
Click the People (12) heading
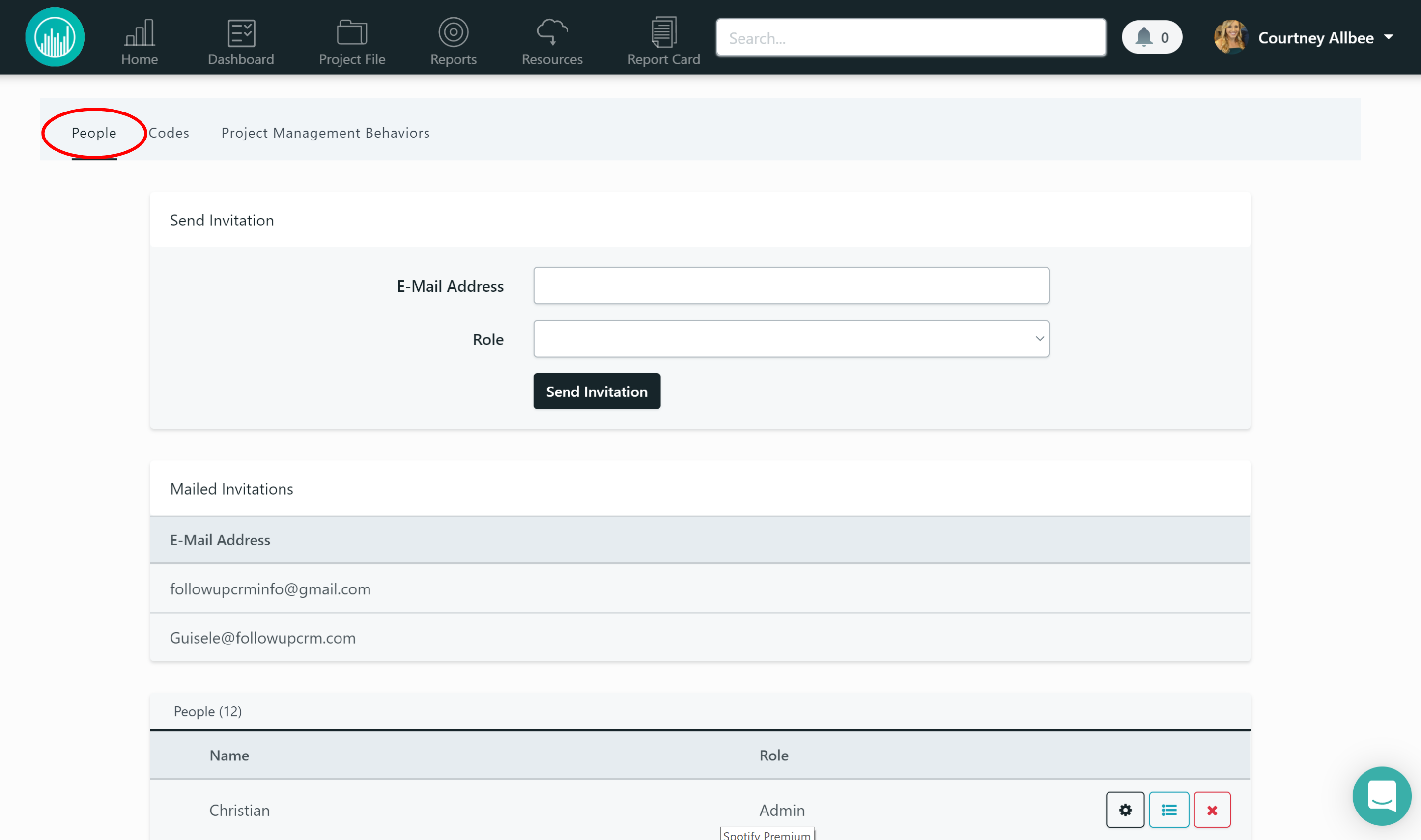tap(208, 711)
